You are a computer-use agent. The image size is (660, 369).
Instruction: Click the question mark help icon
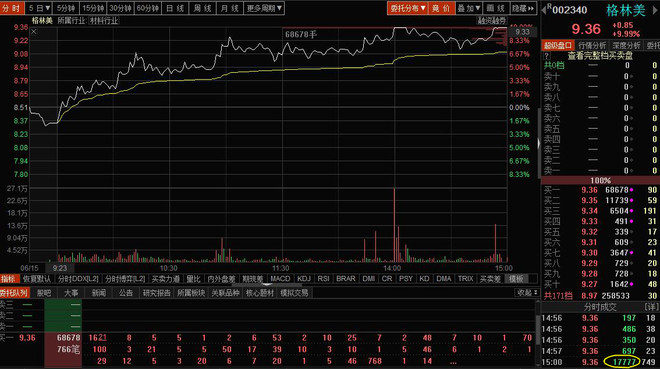pyautogui.click(x=546, y=56)
